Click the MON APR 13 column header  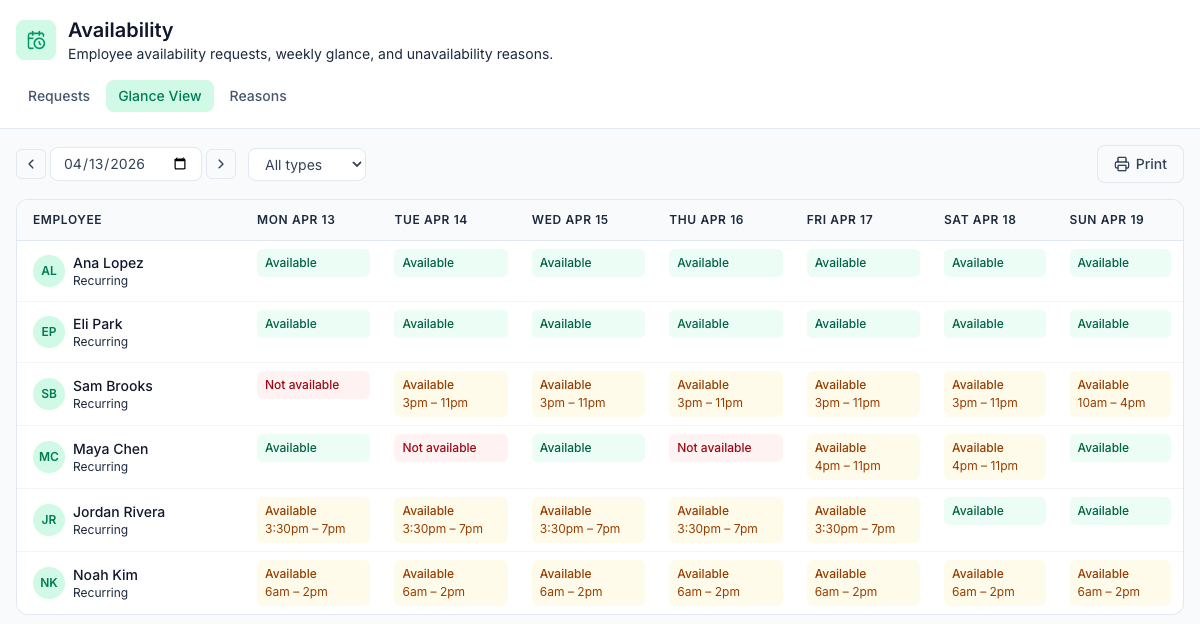pos(296,220)
